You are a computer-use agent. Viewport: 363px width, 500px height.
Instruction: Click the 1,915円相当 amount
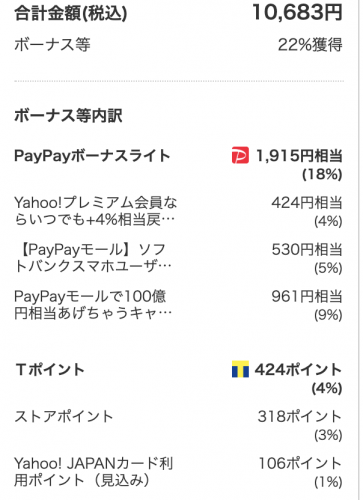[299, 156]
